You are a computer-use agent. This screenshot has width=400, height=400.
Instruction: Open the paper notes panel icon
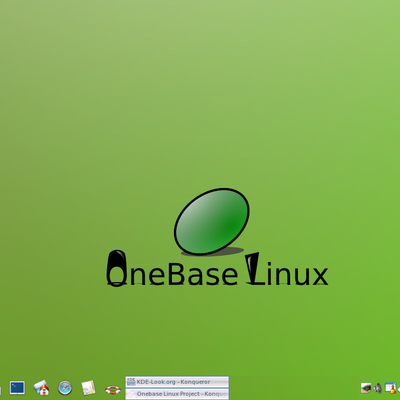click(89, 388)
